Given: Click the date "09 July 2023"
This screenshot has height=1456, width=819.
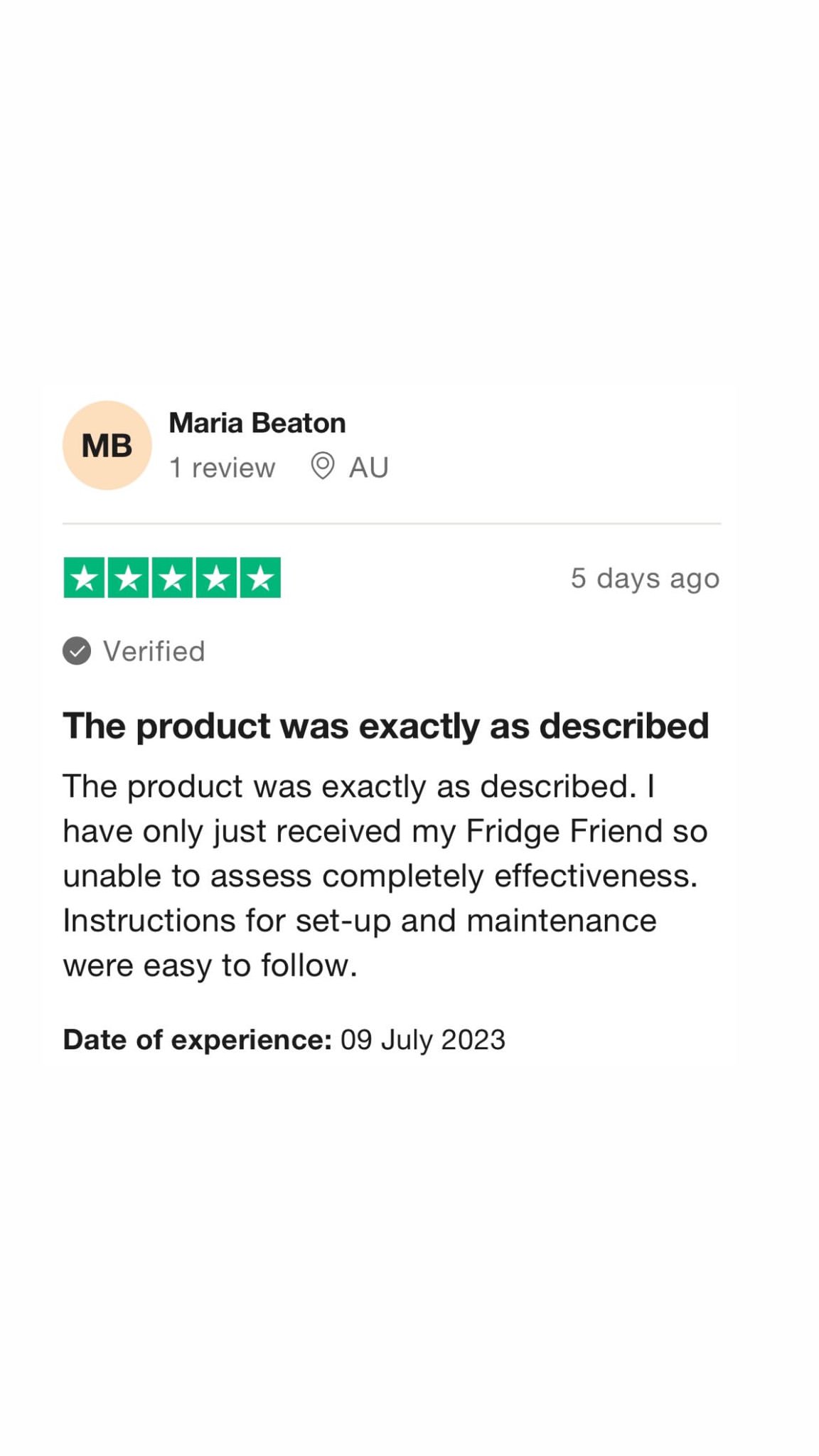Looking at the screenshot, I should (x=423, y=1040).
